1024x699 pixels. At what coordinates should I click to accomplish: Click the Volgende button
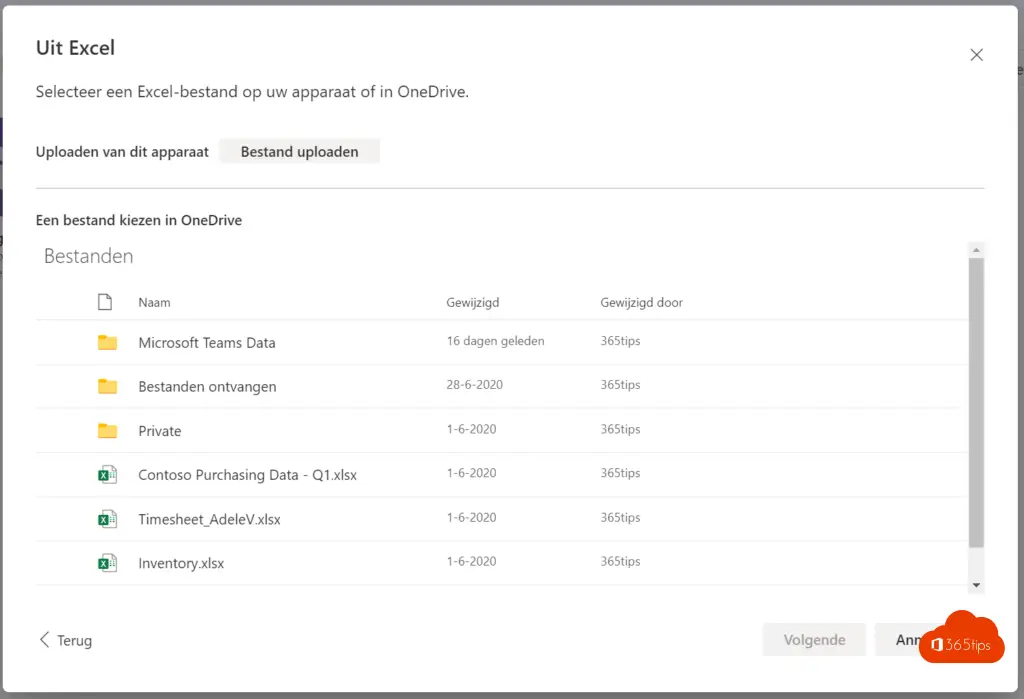pyautogui.click(x=814, y=640)
